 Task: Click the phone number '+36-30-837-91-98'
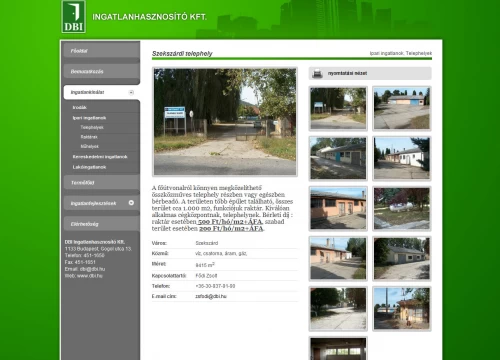pyautogui.click(x=215, y=286)
